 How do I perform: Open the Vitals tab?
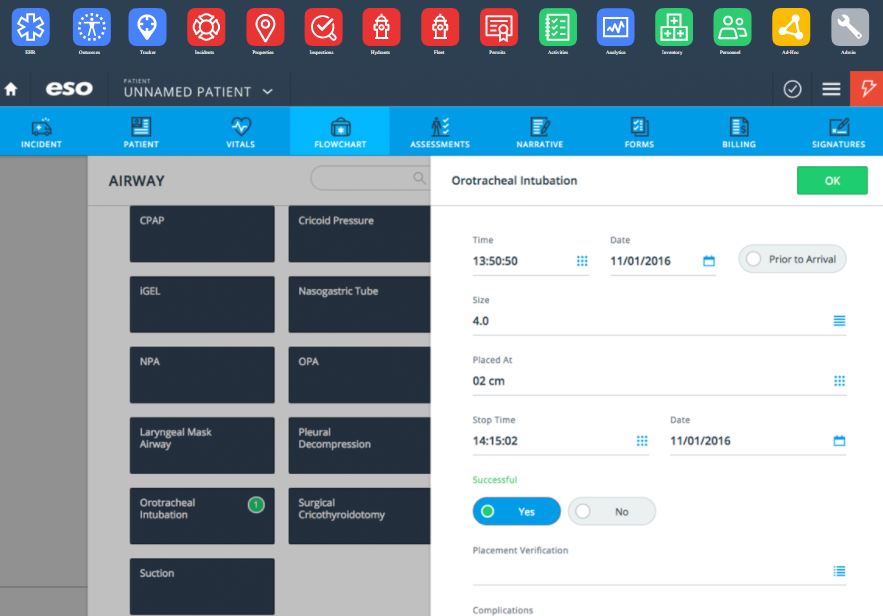240,131
